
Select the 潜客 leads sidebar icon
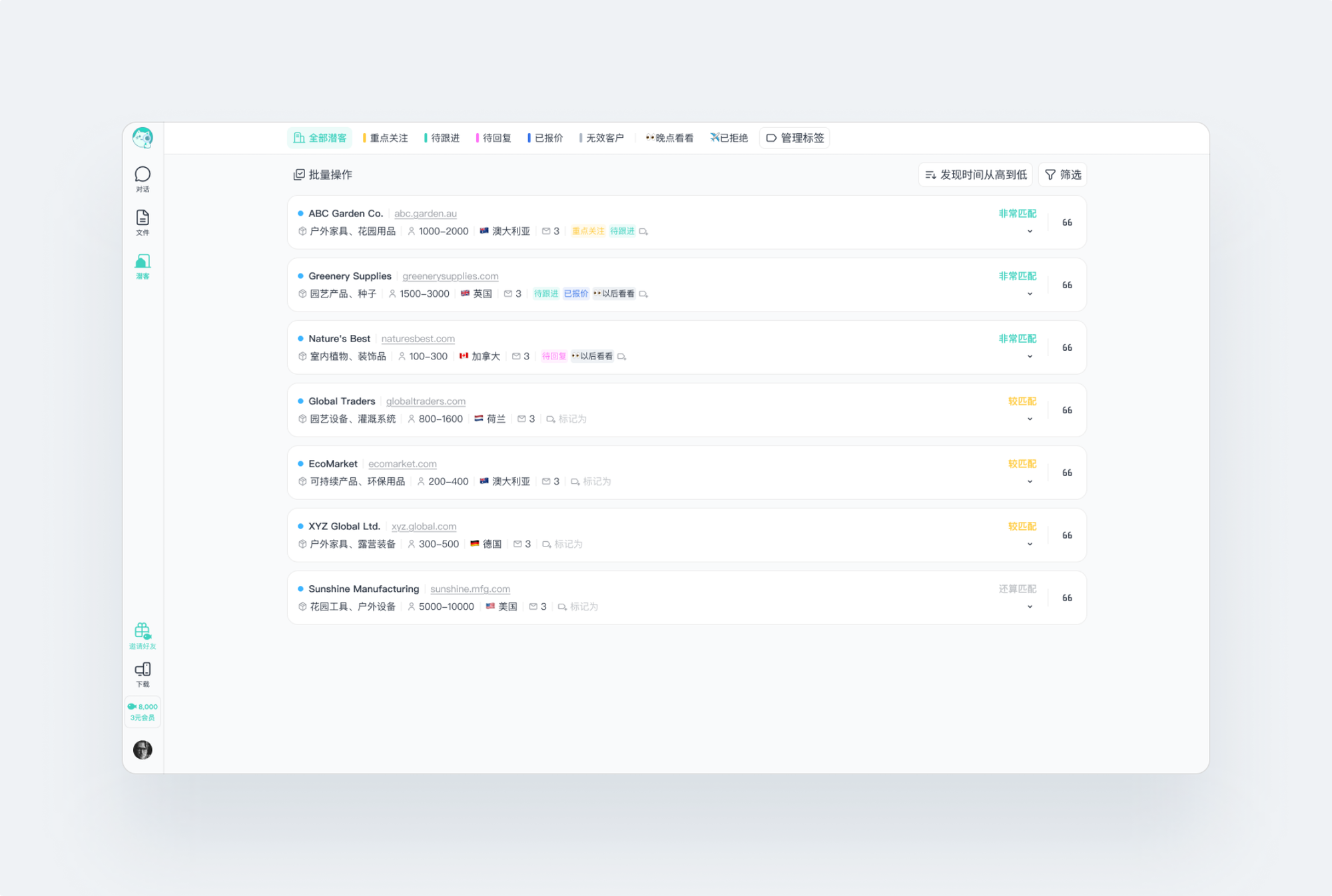point(143,266)
